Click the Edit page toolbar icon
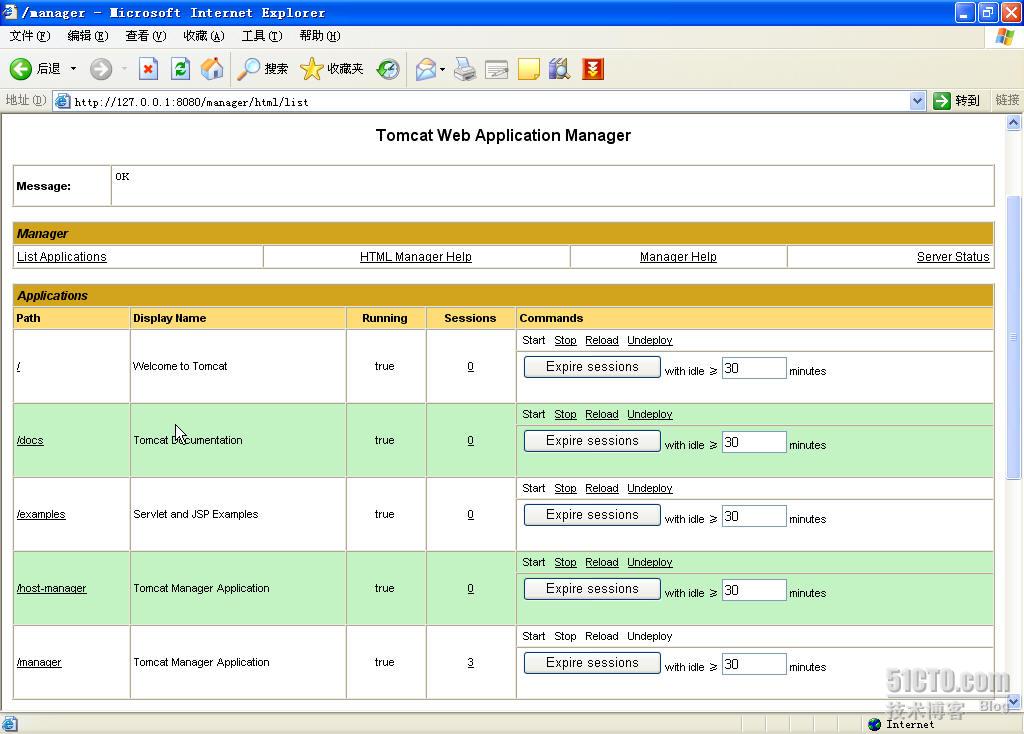 496,69
